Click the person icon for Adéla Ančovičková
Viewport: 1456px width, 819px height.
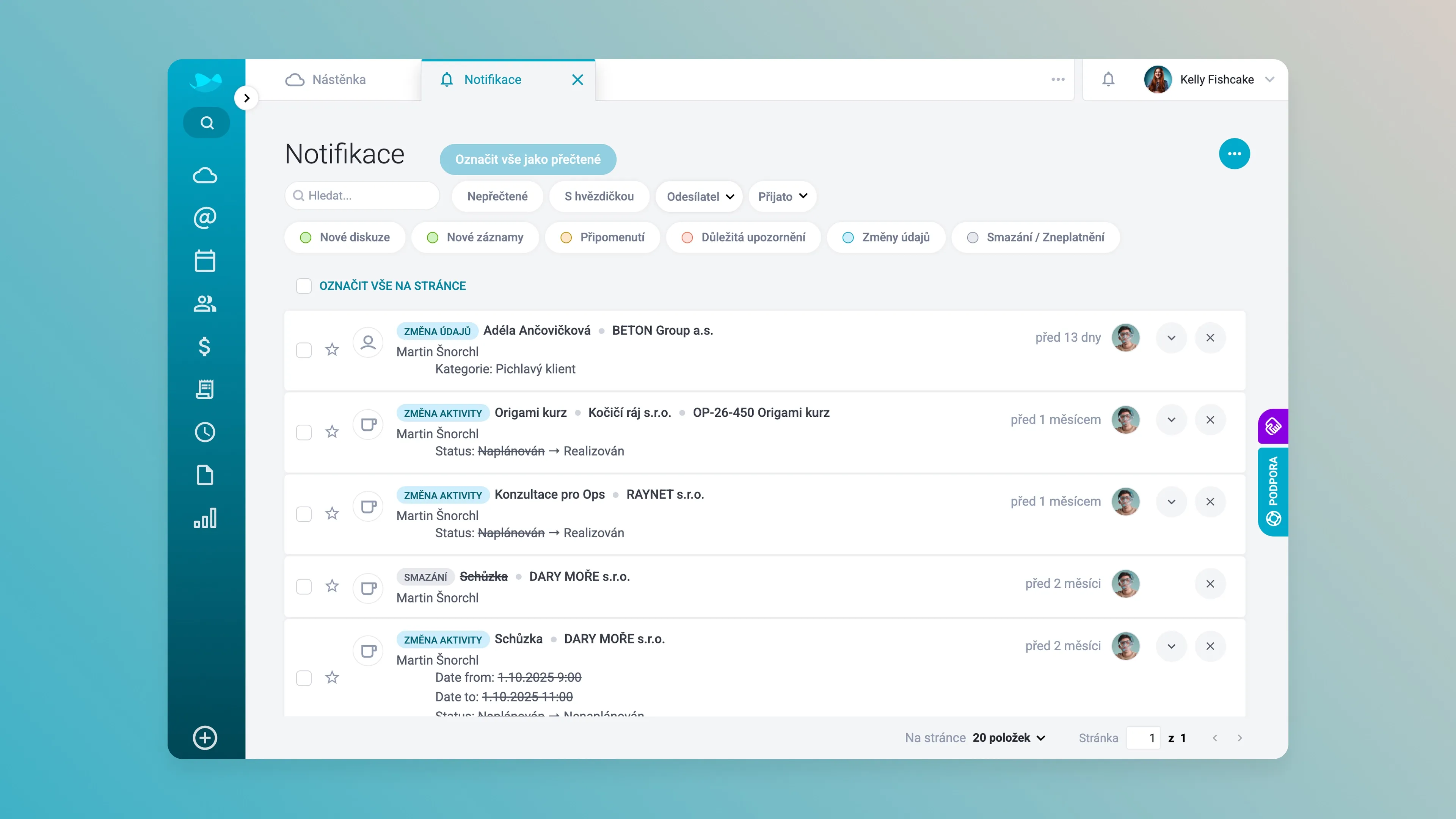(x=368, y=342)
